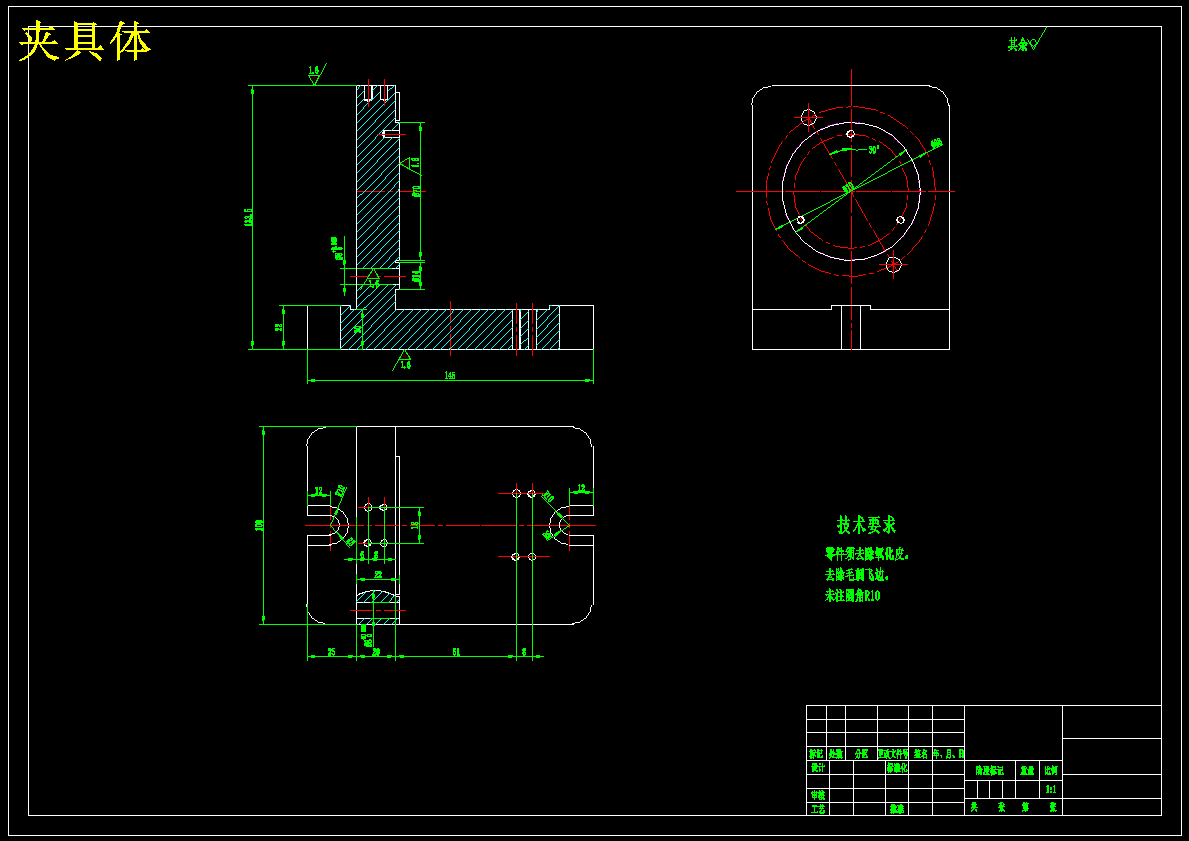Viewport: 1189px width, 841px height.
Task: Select the vertical 133.5 height dimension
Action: (x=248, y=217)
